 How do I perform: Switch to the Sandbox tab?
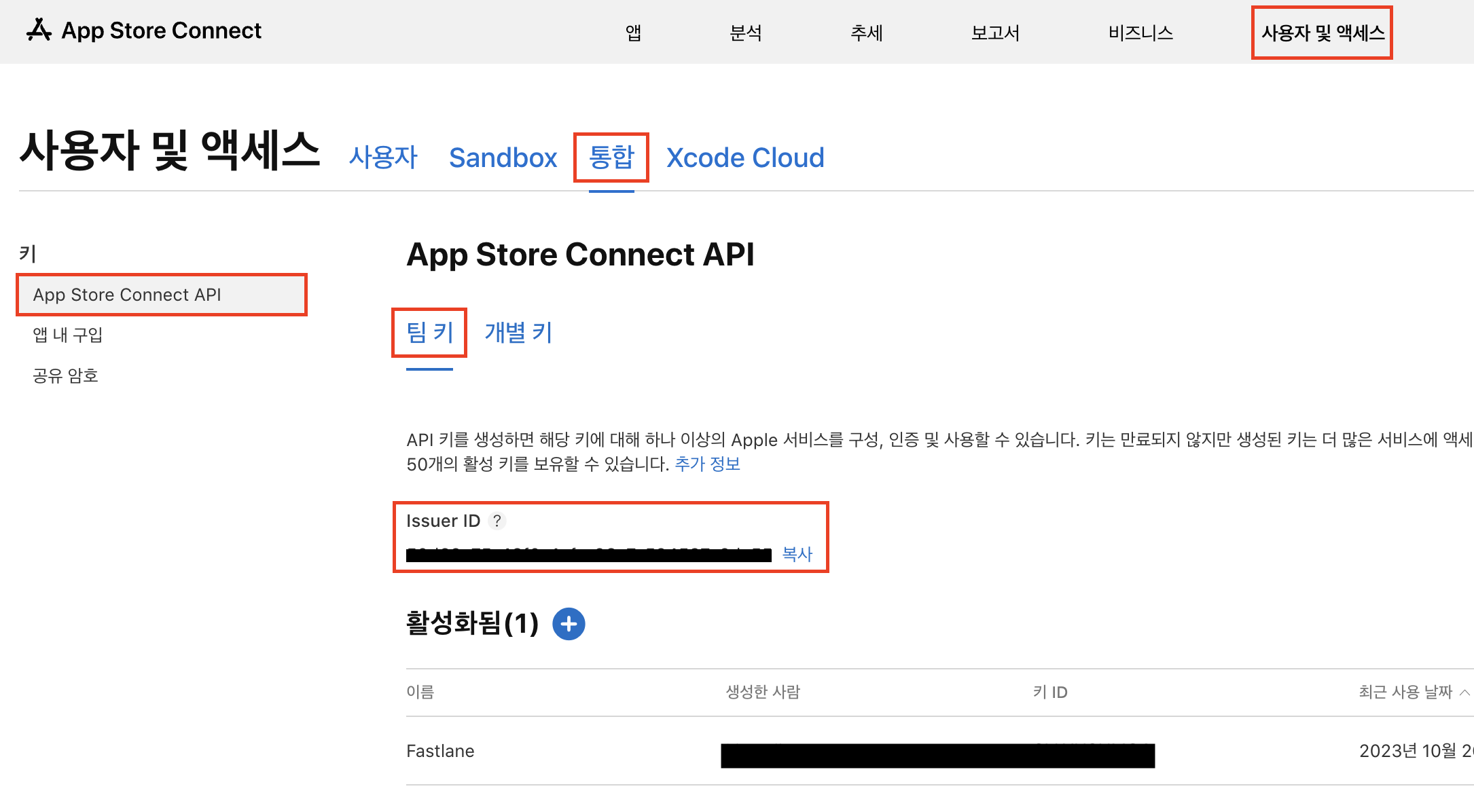(x=503, y=158)
